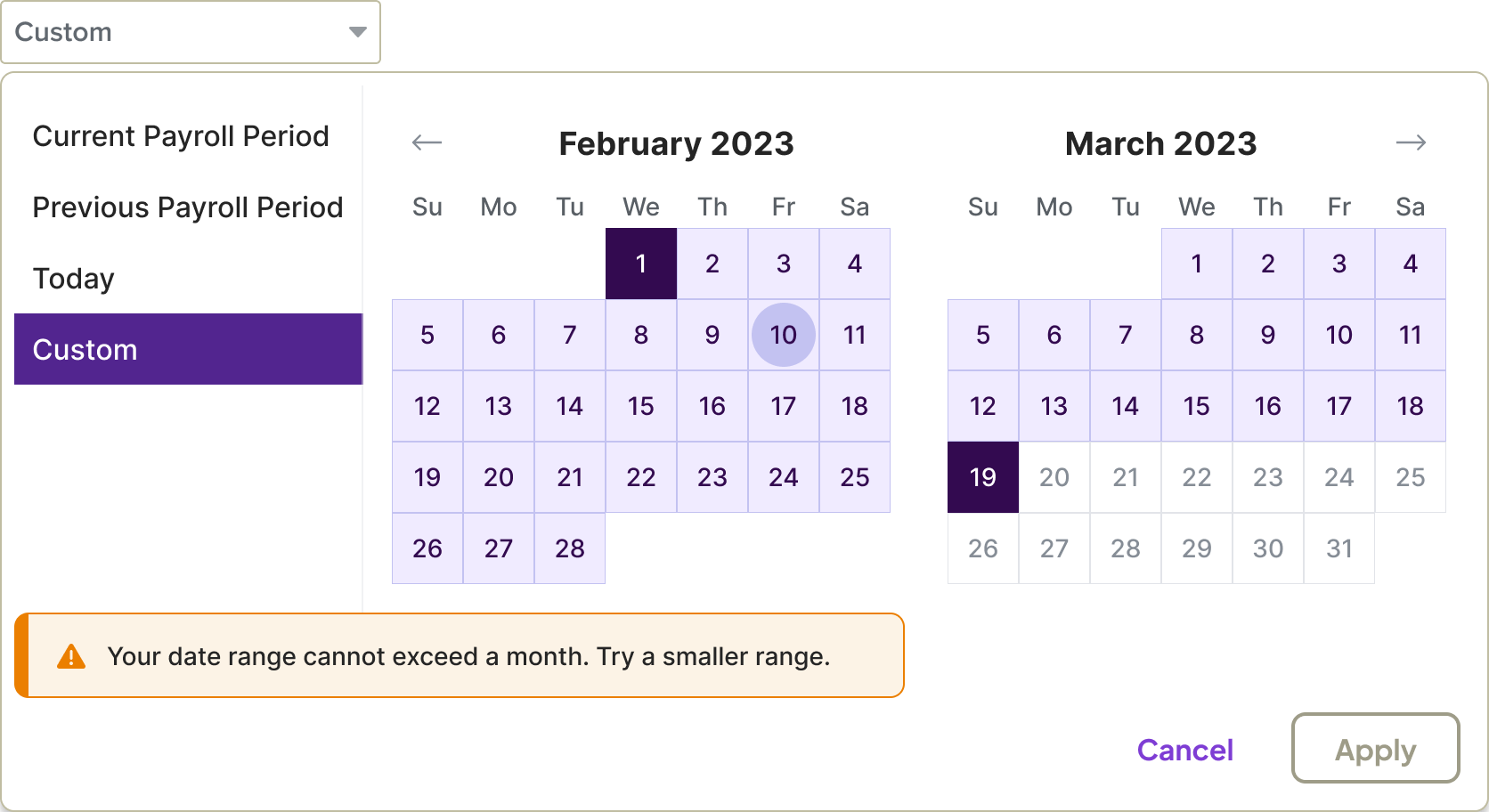Select February 10 in the calendar
Screen dimensions: 1489x812
[784, 335]
